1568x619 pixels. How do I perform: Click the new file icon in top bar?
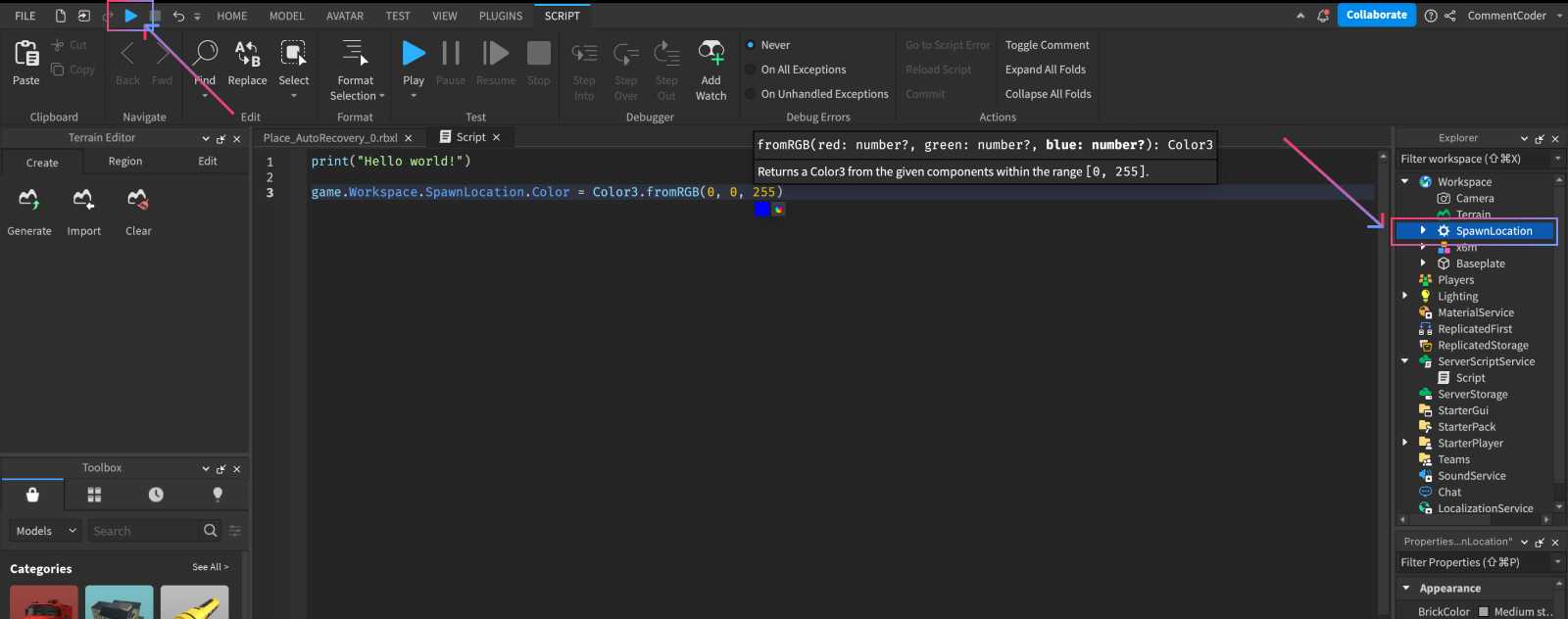61,16
